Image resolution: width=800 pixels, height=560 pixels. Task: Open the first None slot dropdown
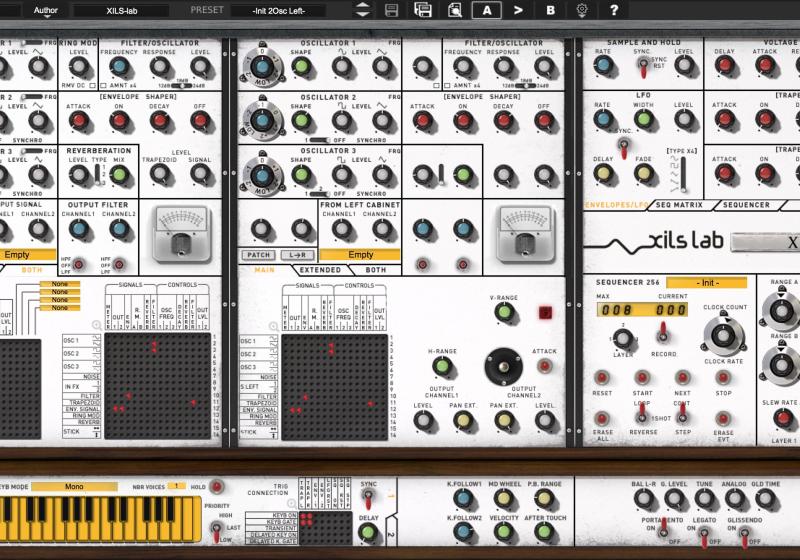[x=60, y=284]
